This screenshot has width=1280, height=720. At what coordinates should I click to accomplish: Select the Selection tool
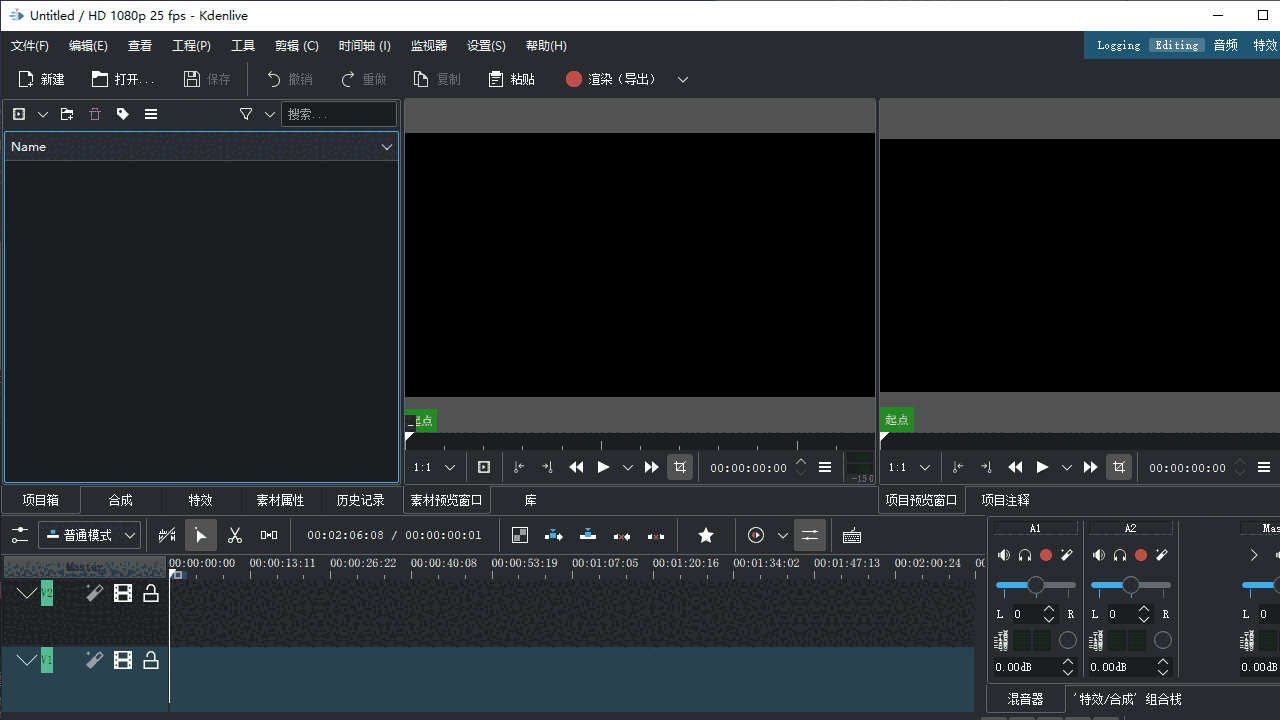coord(200,535)
